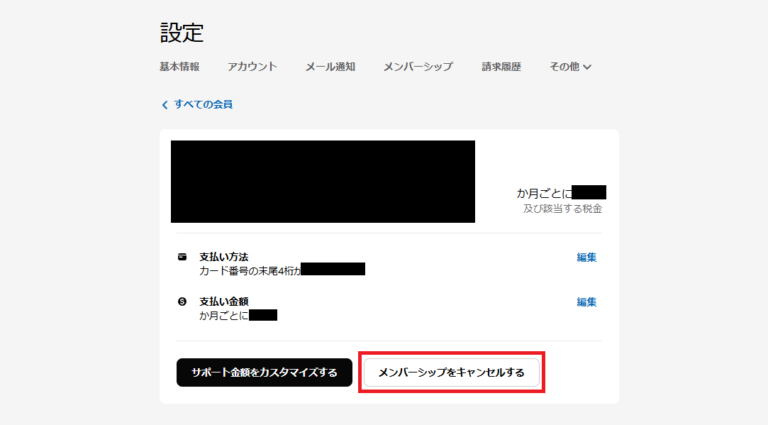Image resolution: width=768 pixels, height=425 pixels.
Task: Switch to the アカウント tab
Action: point(252,67)
